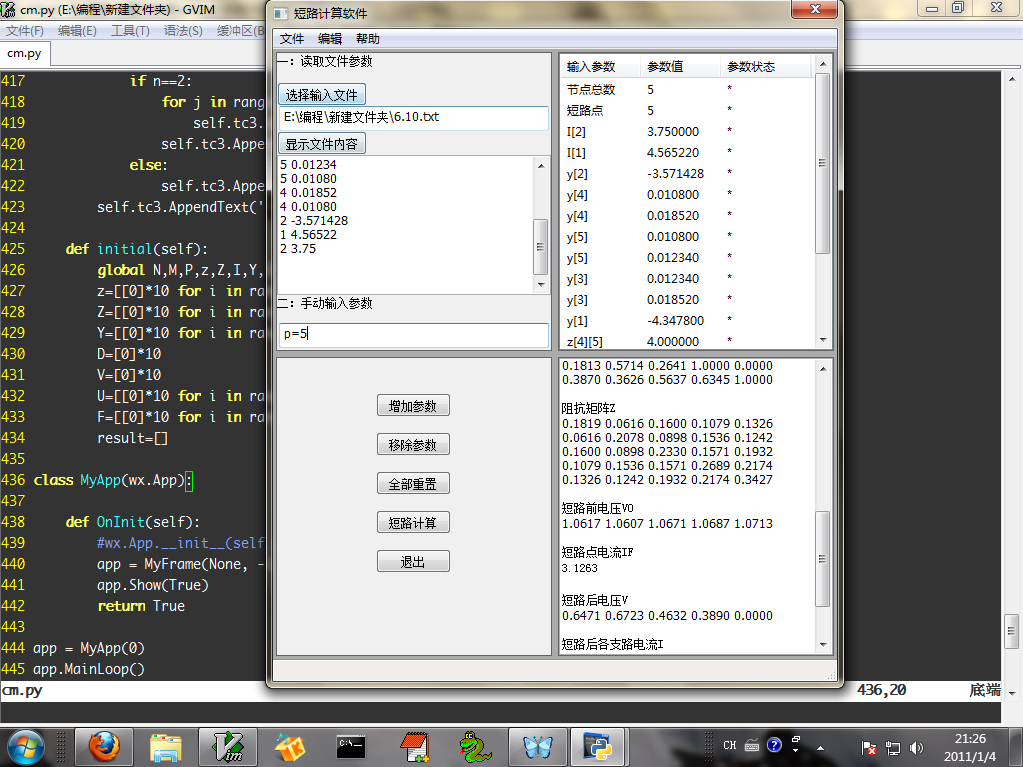The height and width of the screenshot is (767, 1023).
Task: Click GVIM vertical scrollbar thumb
Action: pyautogui.click(x=1011, y=631)
